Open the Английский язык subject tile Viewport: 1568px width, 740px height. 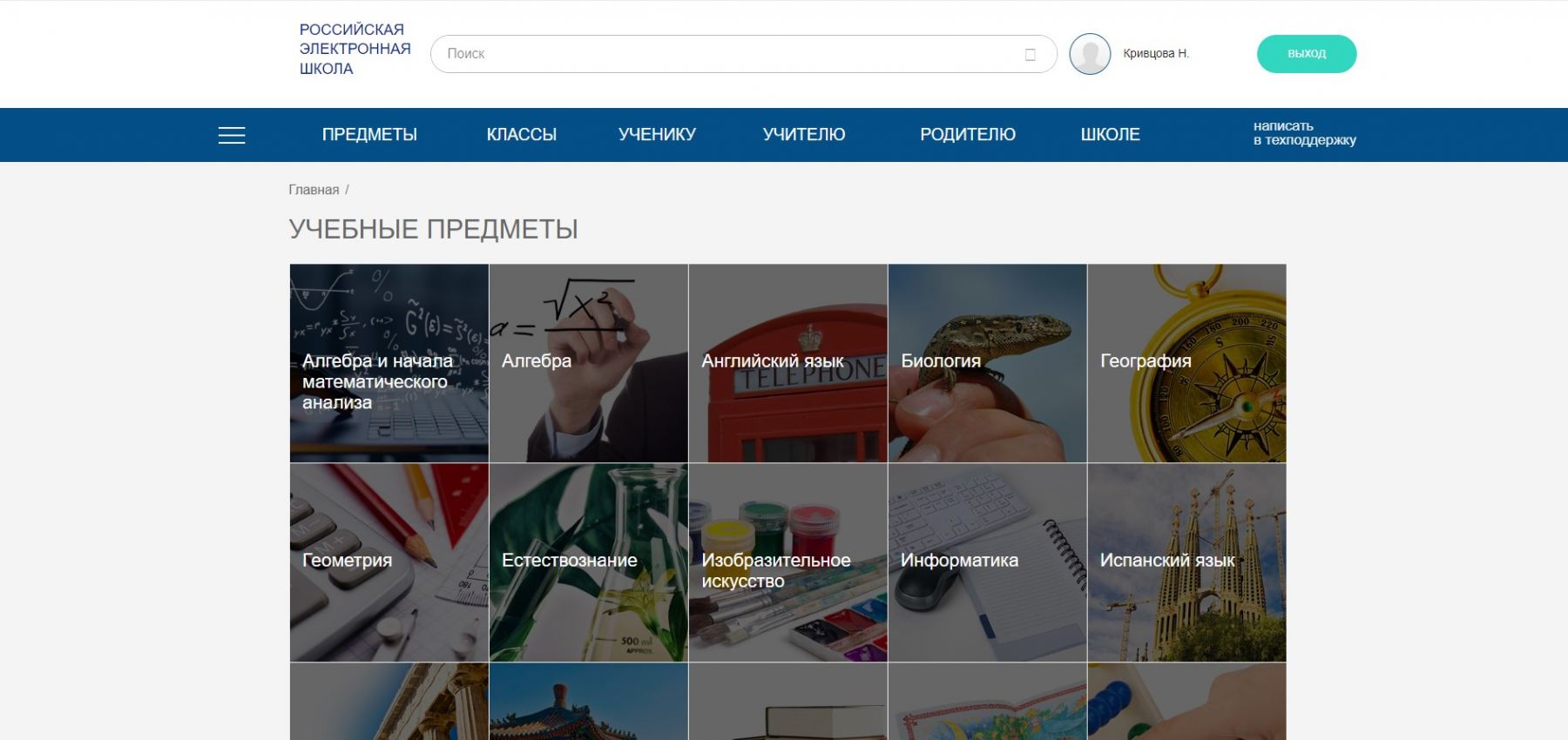[x=788, y=363]
